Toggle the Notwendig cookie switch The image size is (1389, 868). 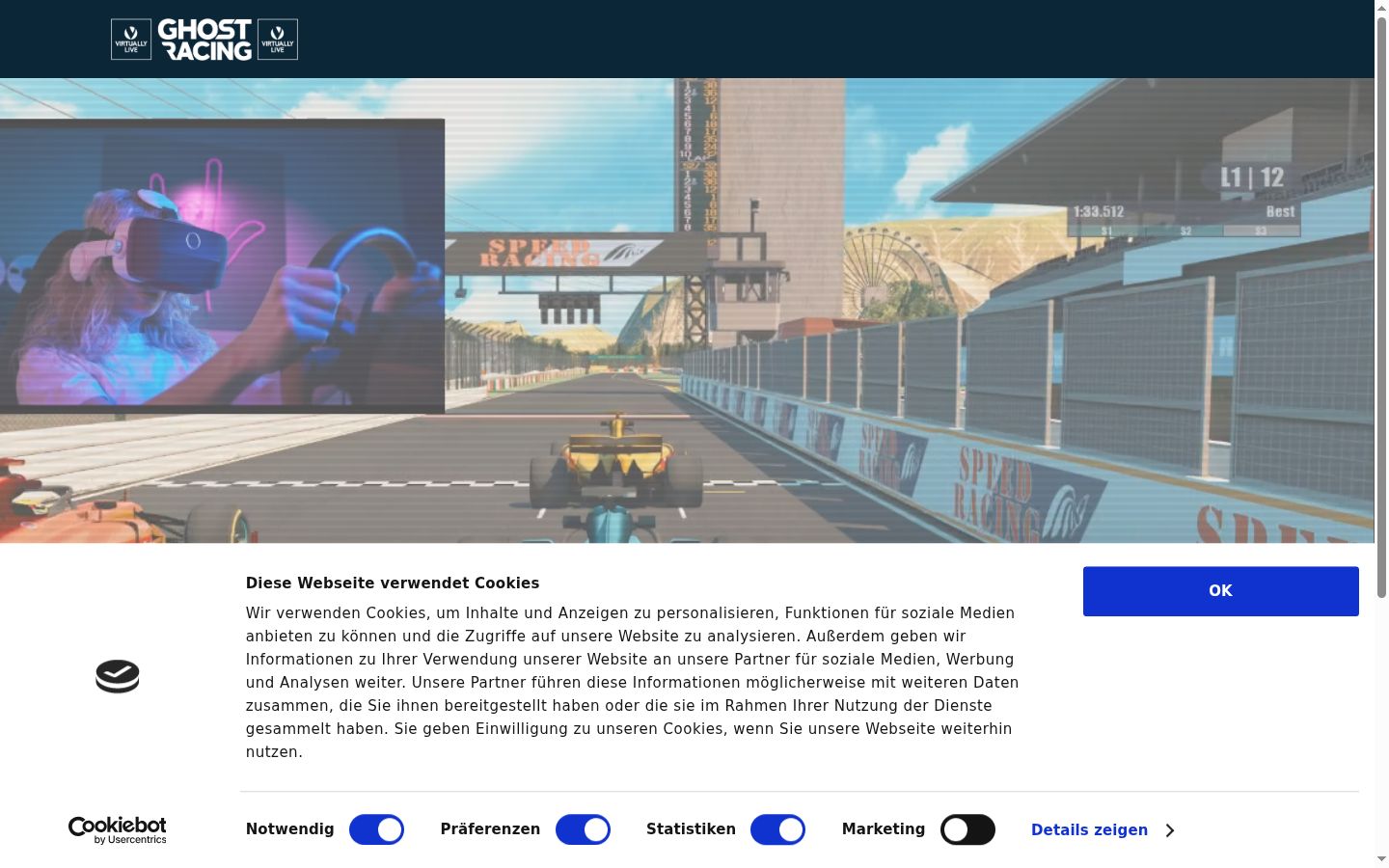pos(376,829)
